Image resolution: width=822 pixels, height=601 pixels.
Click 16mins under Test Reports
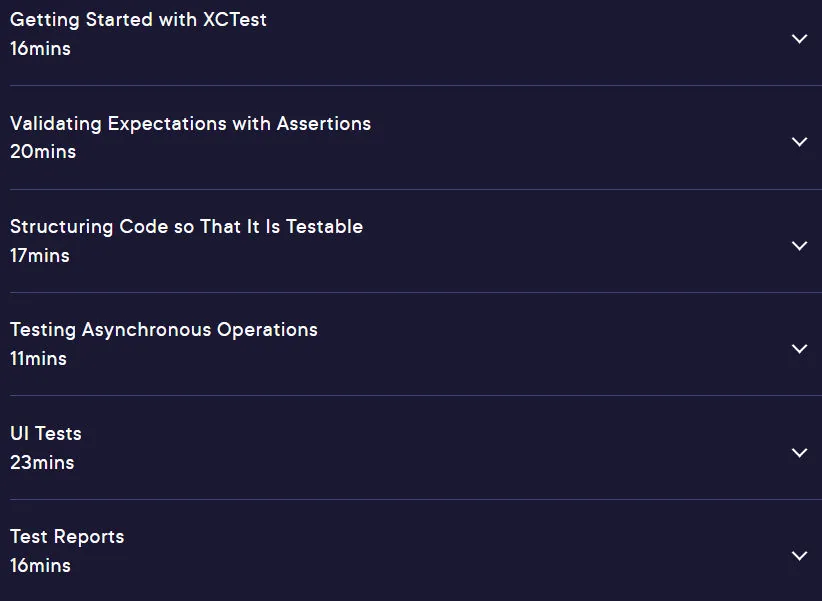pos(40,566)
